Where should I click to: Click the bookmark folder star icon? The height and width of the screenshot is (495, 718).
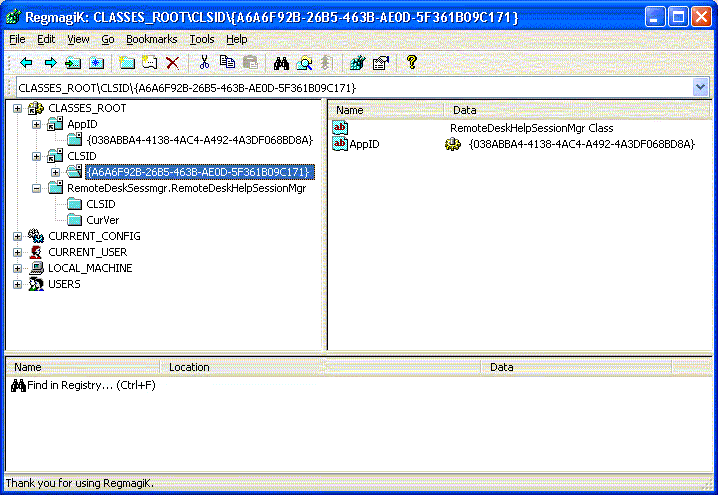tap(96, 62)
